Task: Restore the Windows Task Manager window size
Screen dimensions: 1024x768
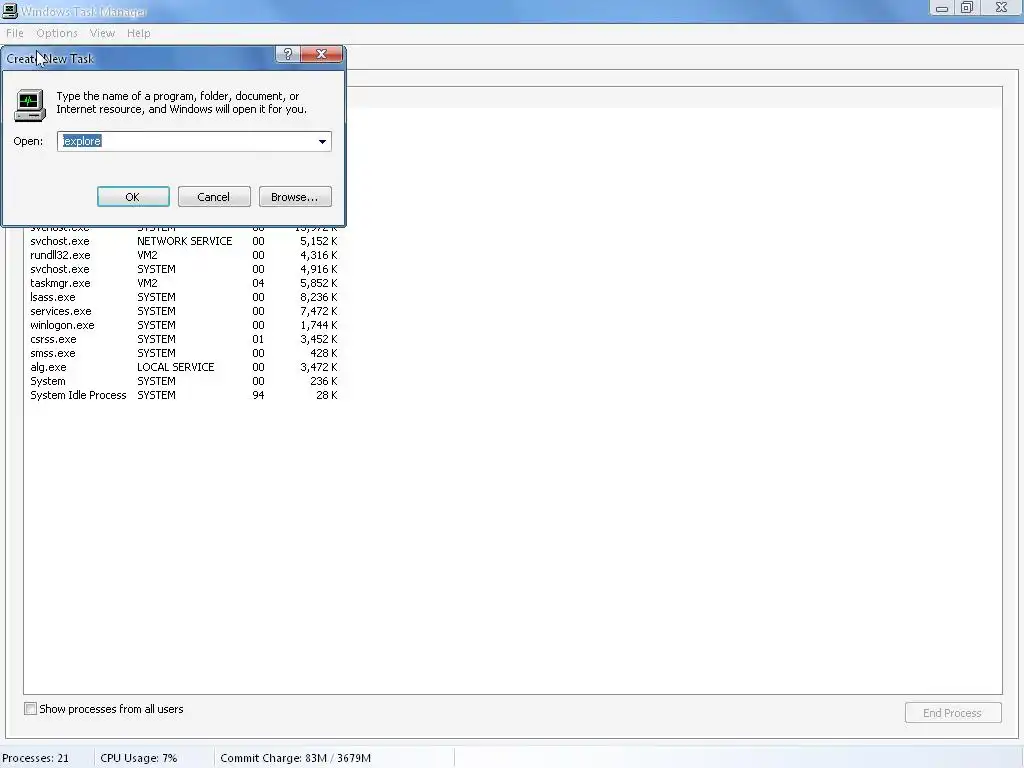Action: [967, 8]
